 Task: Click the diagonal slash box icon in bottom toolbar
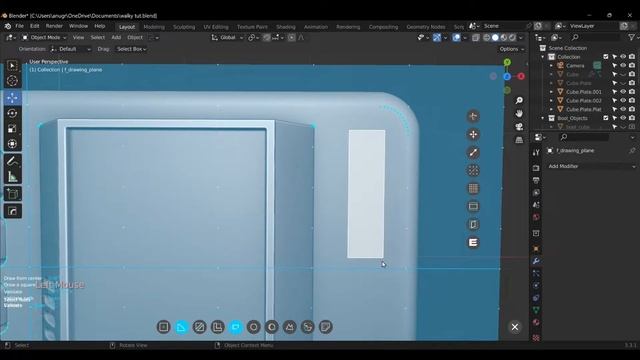200,327
